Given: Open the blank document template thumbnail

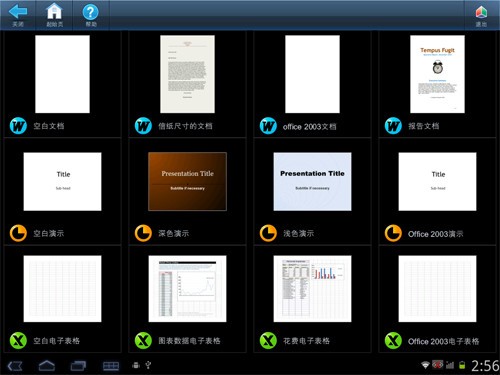Looking at the screenshot, I should (x=62, y=74).
